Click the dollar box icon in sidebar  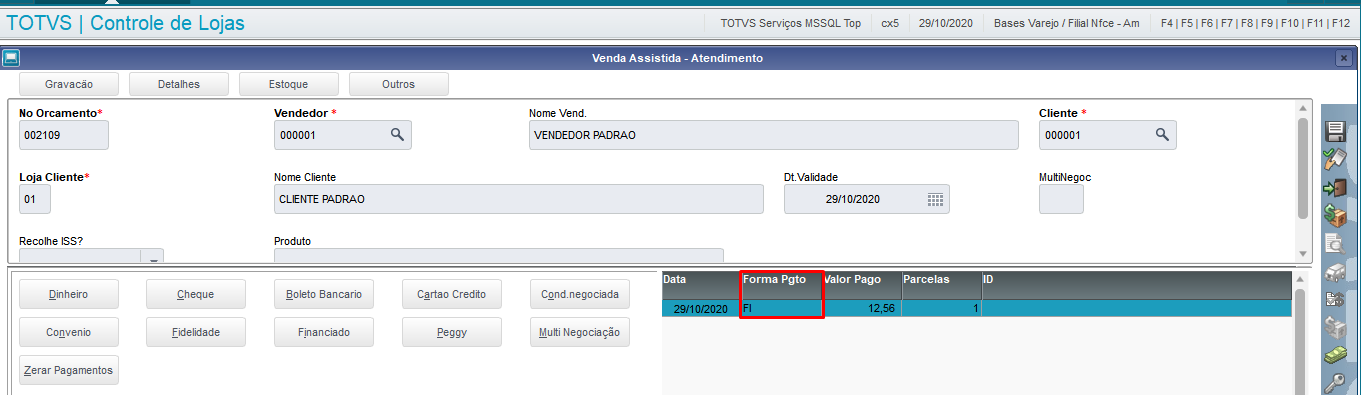(x=1334, y=214)
